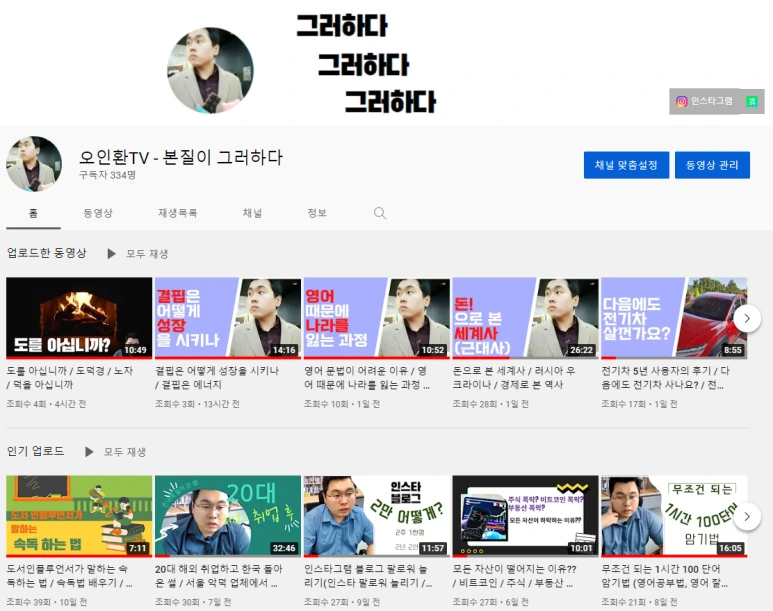Click text 조회수 4회 • 4시간 전
773x611 pixels.
click(46, 404)
